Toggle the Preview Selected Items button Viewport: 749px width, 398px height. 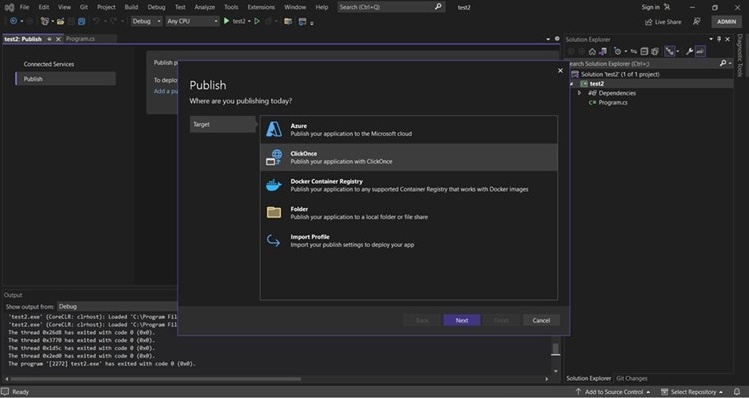click(700, 52)
